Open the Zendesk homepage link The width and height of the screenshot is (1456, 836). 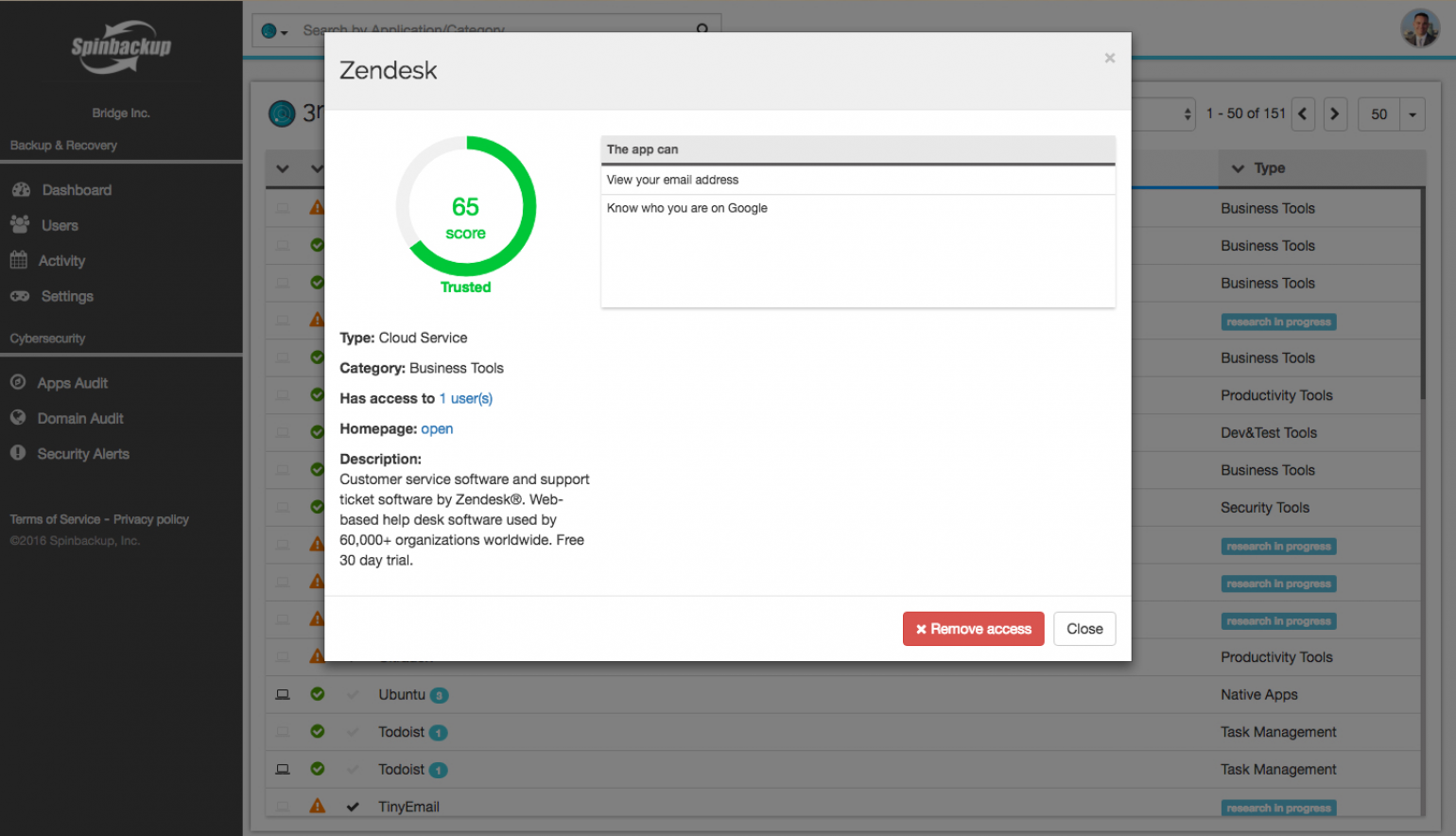pyautogui.click(x=437, y=428)
